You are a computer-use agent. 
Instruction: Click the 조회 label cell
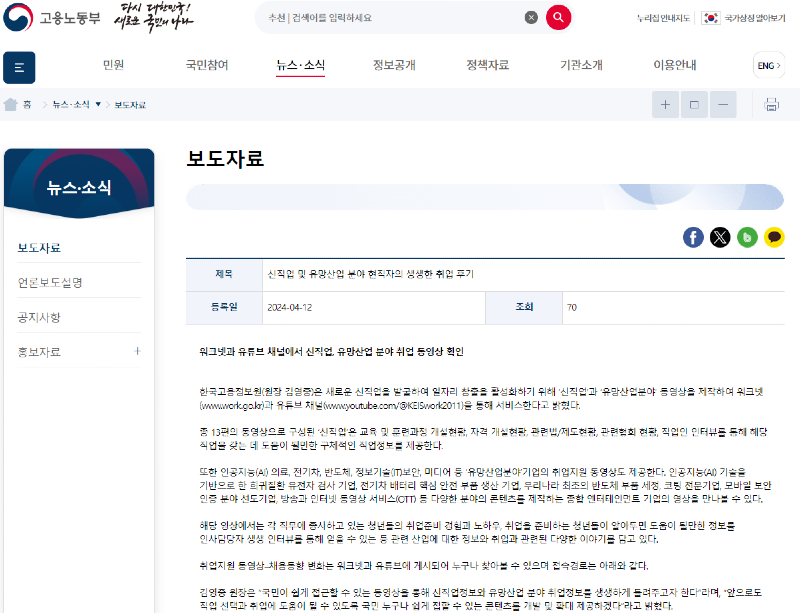coord(524,307)
